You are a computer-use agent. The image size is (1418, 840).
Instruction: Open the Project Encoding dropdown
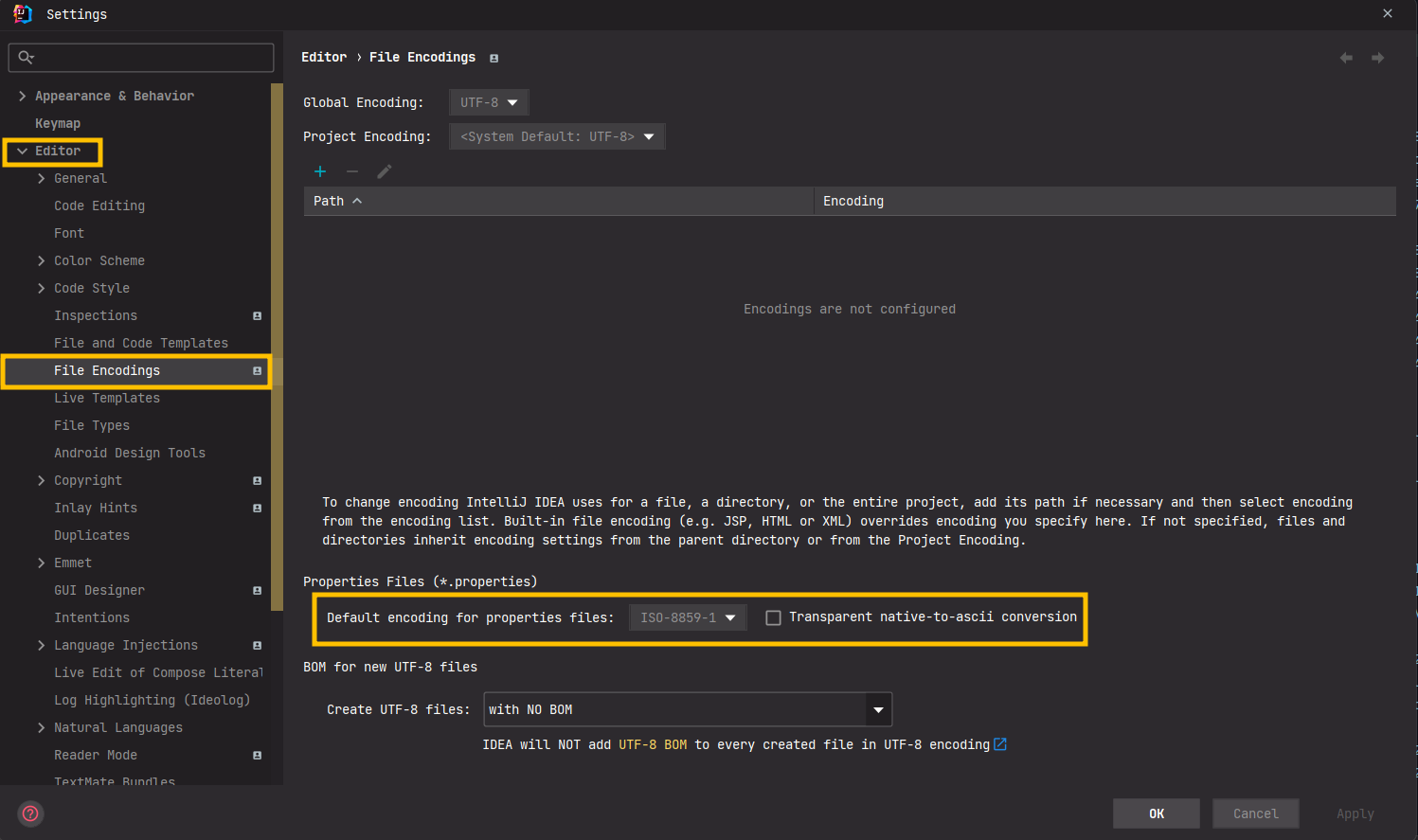click(557, 136)
